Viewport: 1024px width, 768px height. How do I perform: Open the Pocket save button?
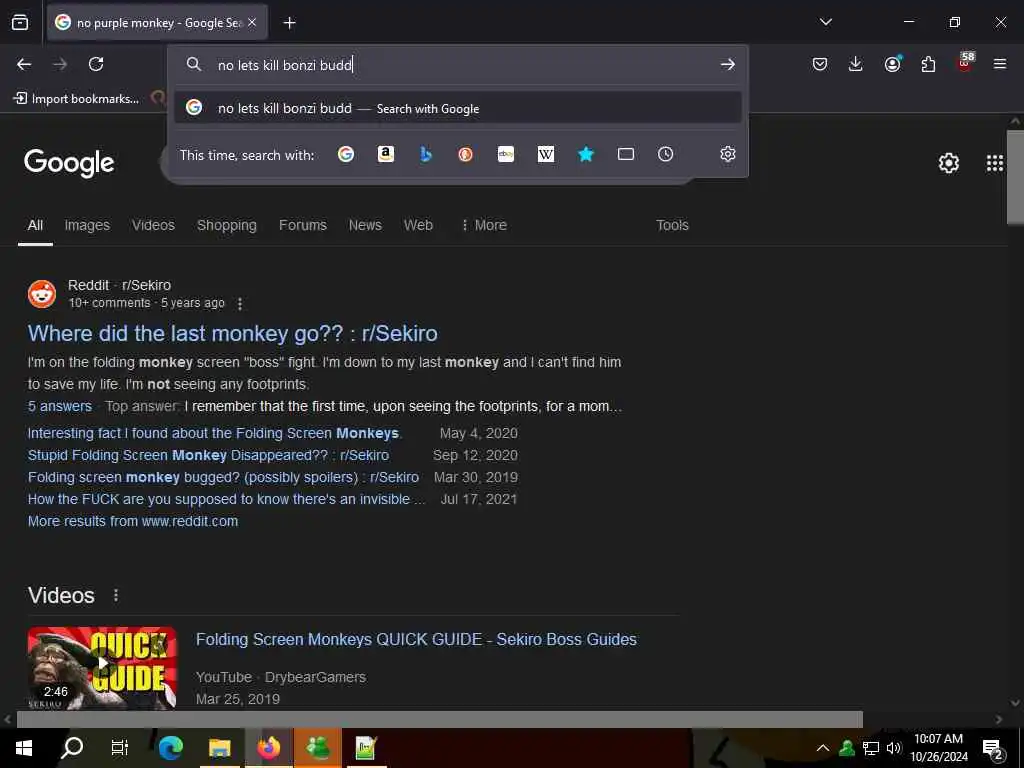click(820, 64)
